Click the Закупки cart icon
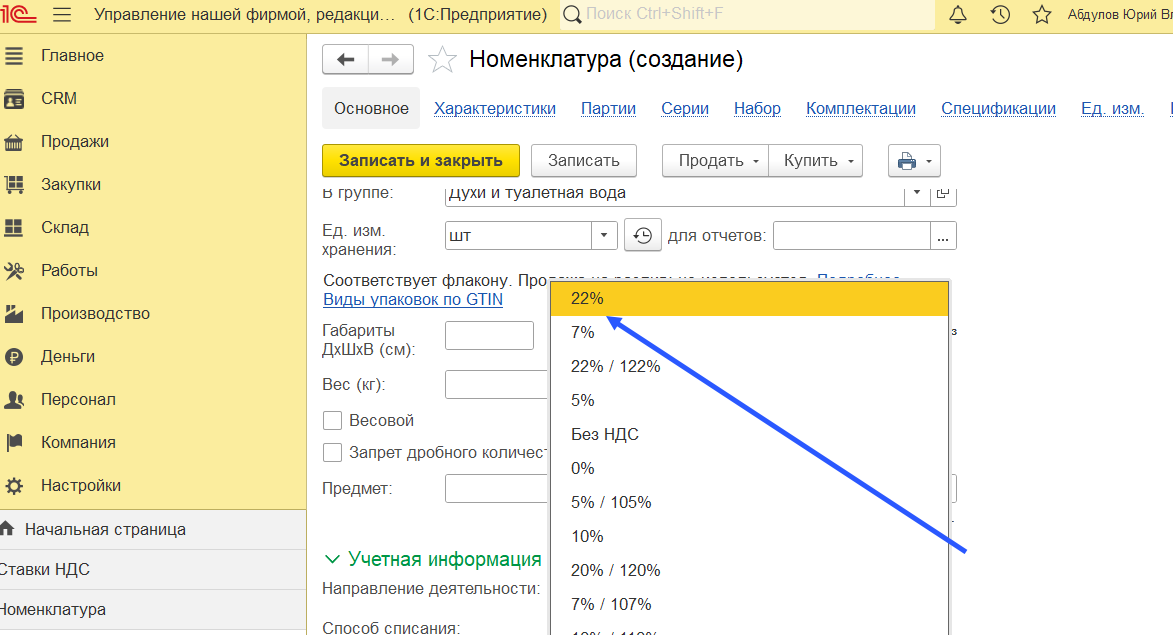This screenshot has width=1173, height=635. (13, 185)
